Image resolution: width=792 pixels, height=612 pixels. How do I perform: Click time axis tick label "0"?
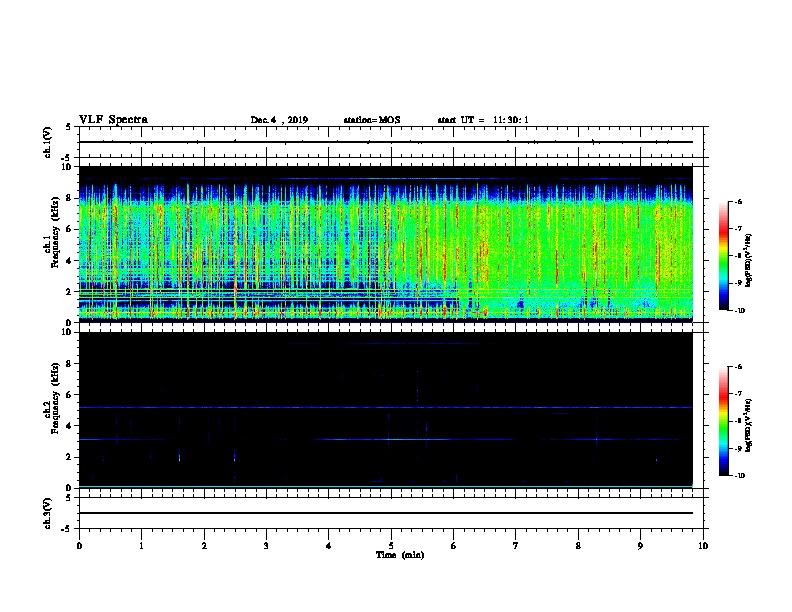pyautogui.click(x=79, y=546)
